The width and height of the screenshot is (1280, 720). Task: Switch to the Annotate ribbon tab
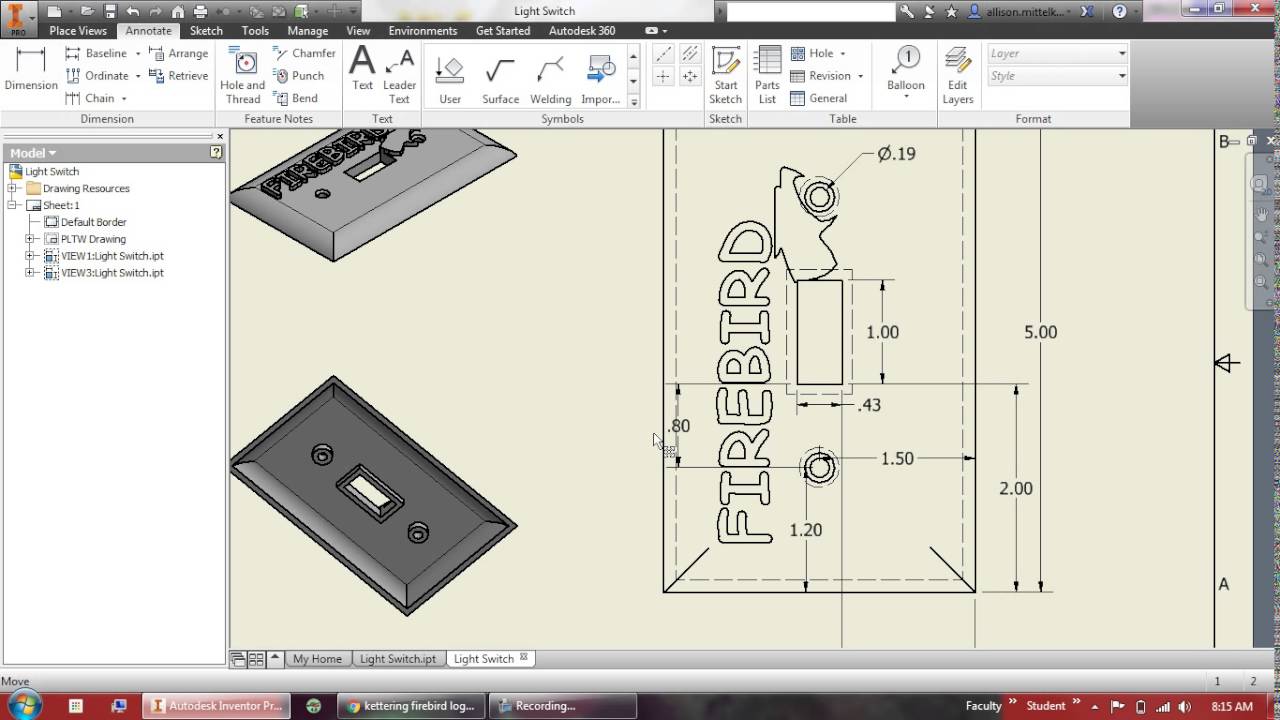pyautogui.click(x=148, y=30)
